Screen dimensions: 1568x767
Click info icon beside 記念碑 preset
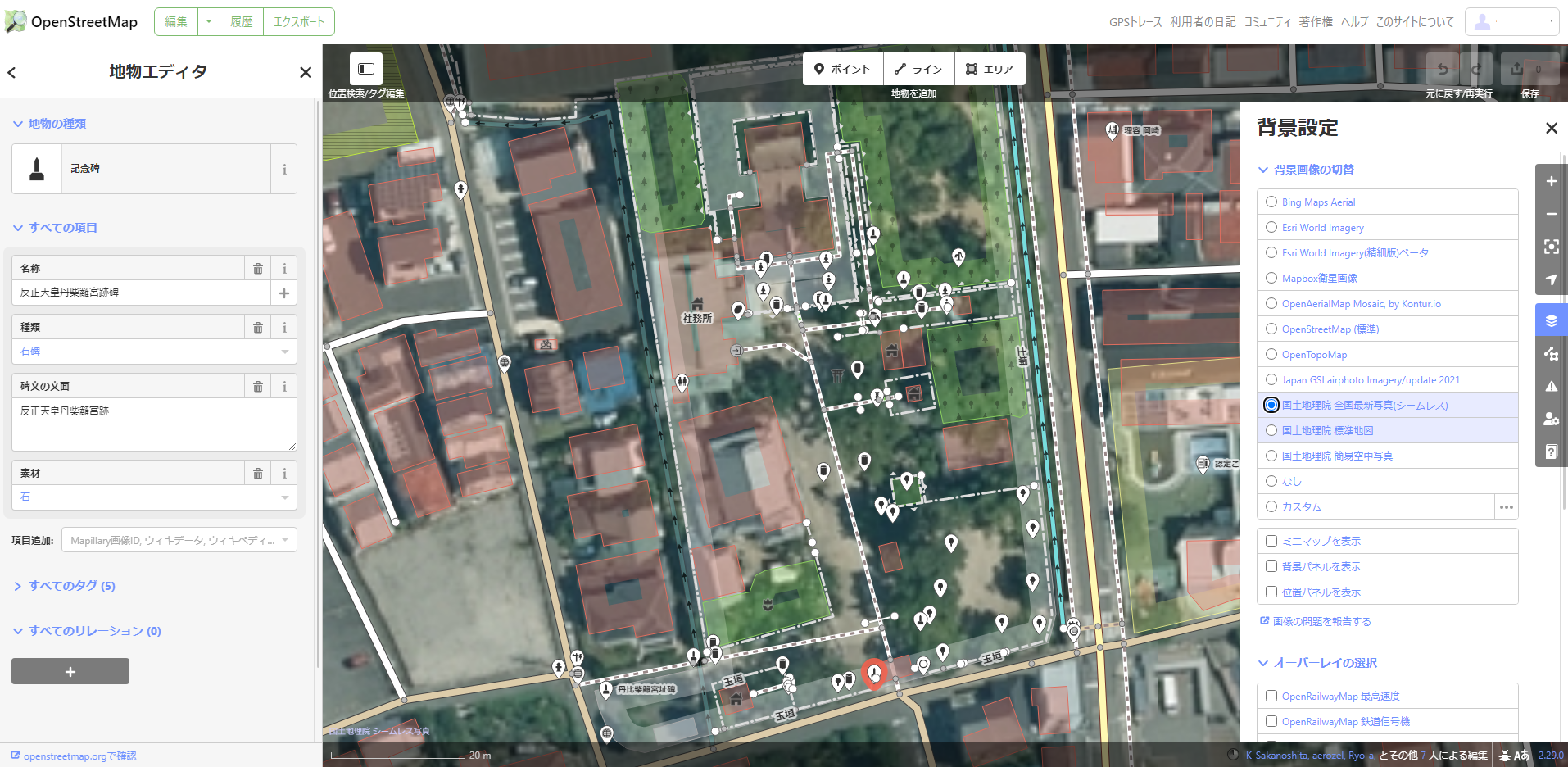pos(284,170)
